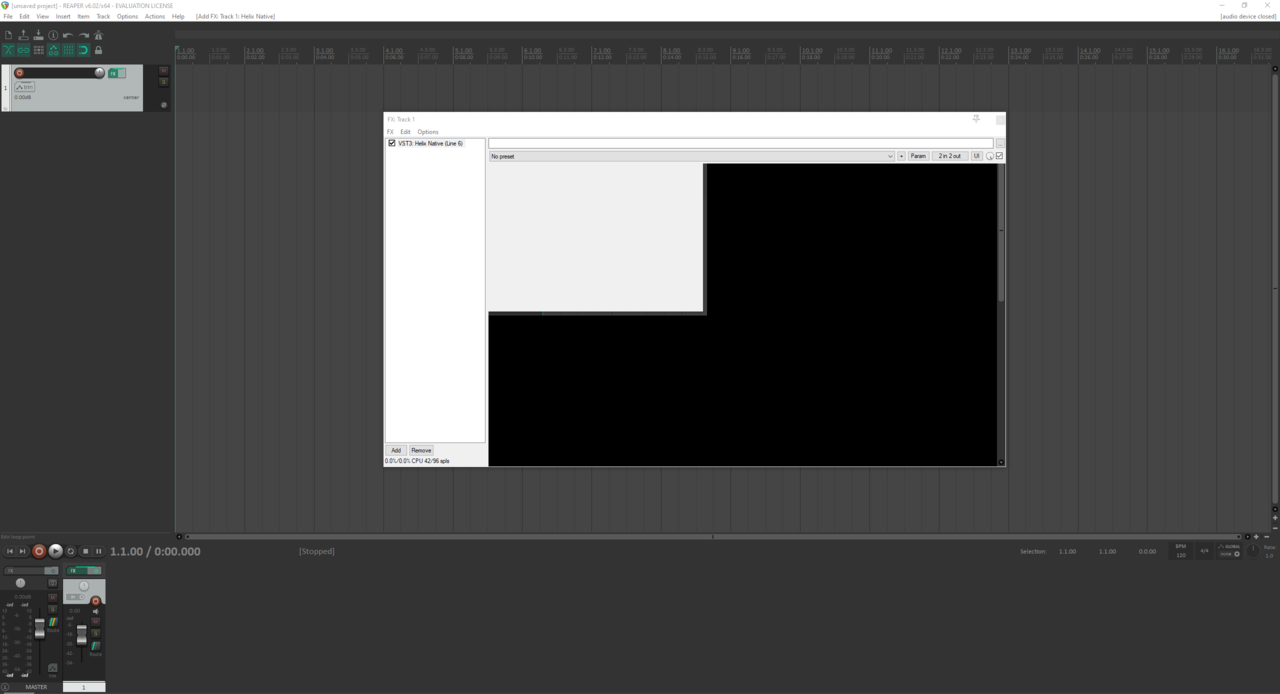This screenshot has width=1280, height=694.
Task: Open the 'No preset' dropdown
Action: 691,156
